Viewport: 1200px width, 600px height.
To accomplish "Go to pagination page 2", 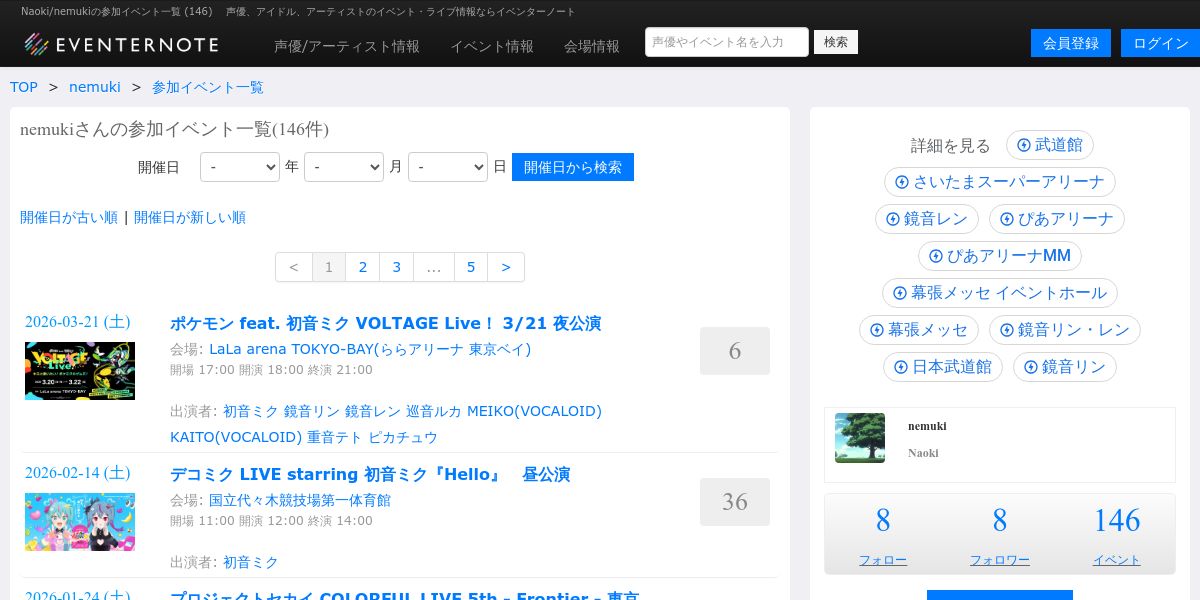I will point(363,267).
